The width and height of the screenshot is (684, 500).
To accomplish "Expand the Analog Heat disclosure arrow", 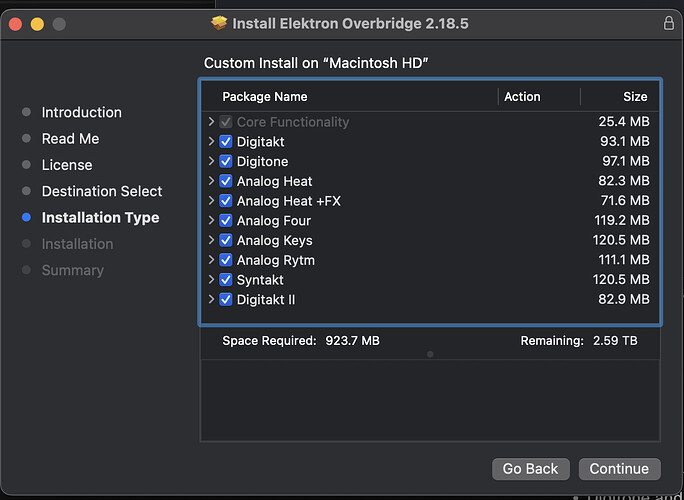I will 211,181.
